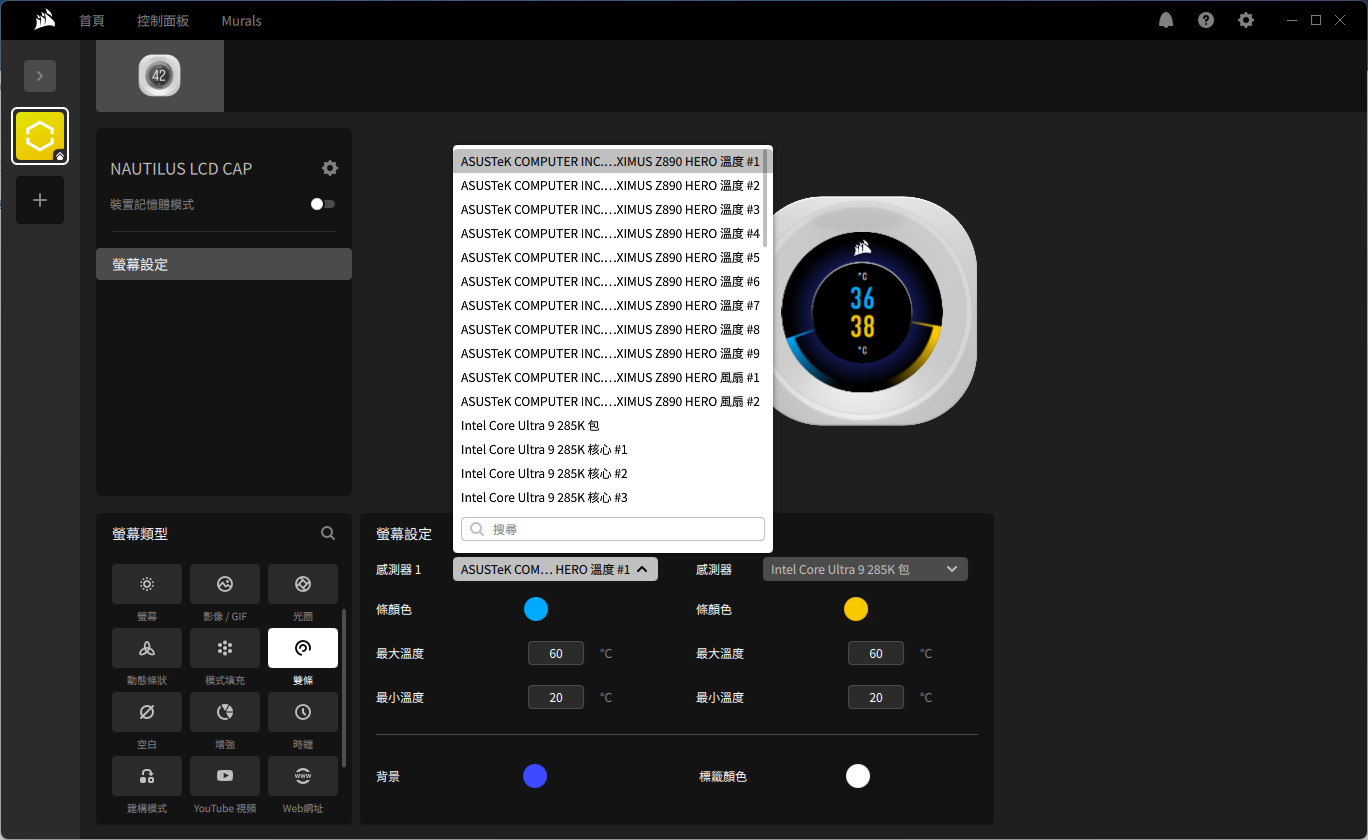Select Z890 HERO 風扇 #2 option
1368x840 pixels.
(609, 401)
